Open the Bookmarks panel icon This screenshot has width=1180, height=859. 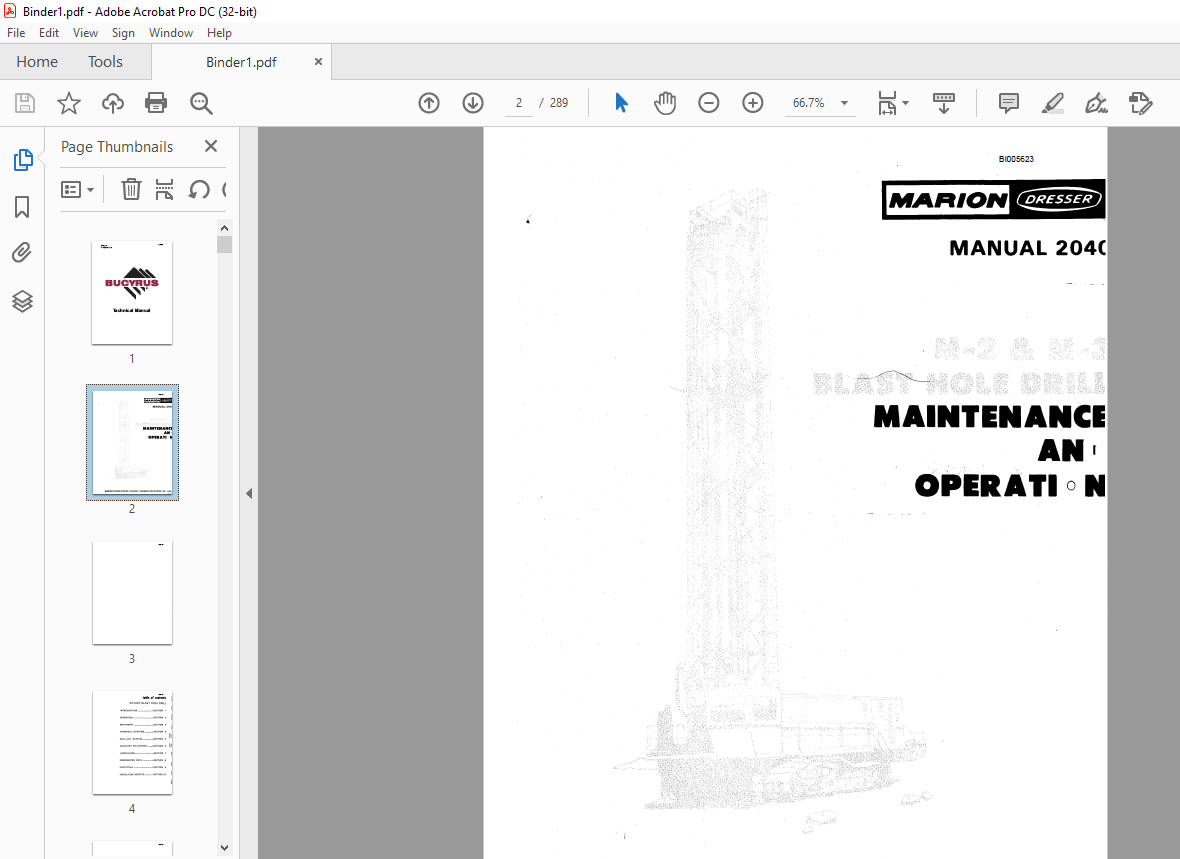point(22,207)
